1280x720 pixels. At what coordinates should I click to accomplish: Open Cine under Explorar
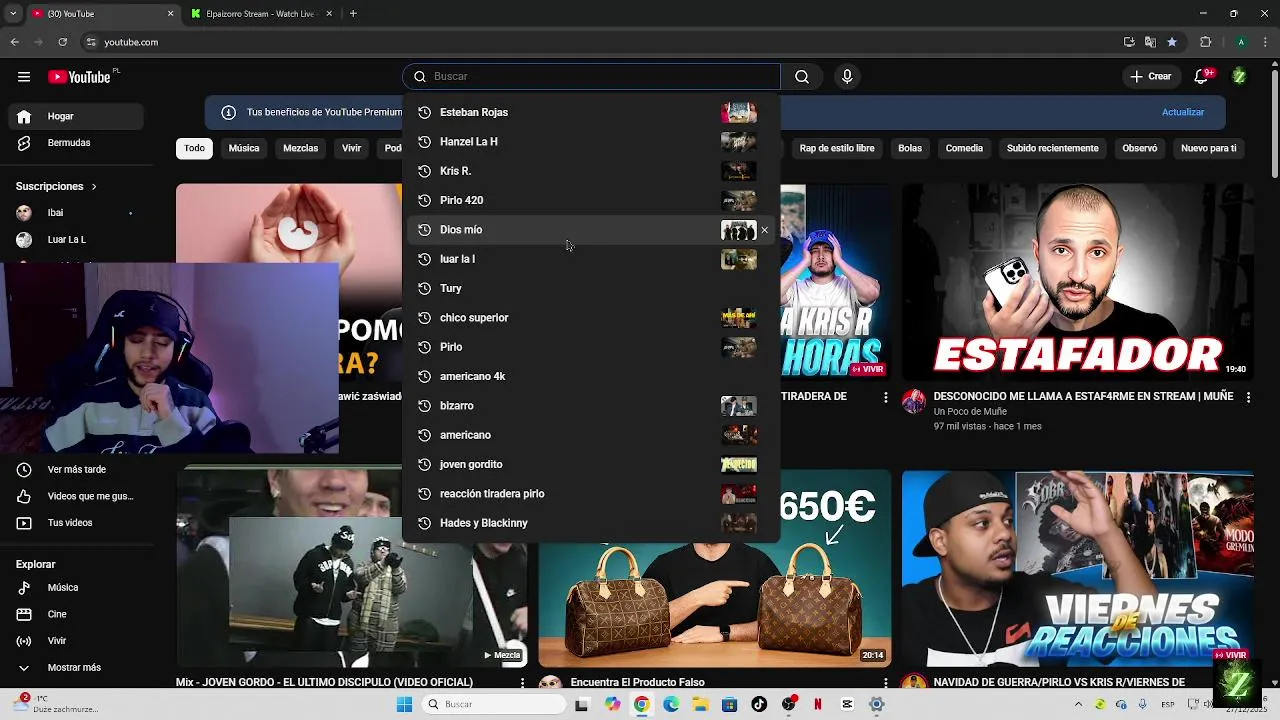[76, 615]
